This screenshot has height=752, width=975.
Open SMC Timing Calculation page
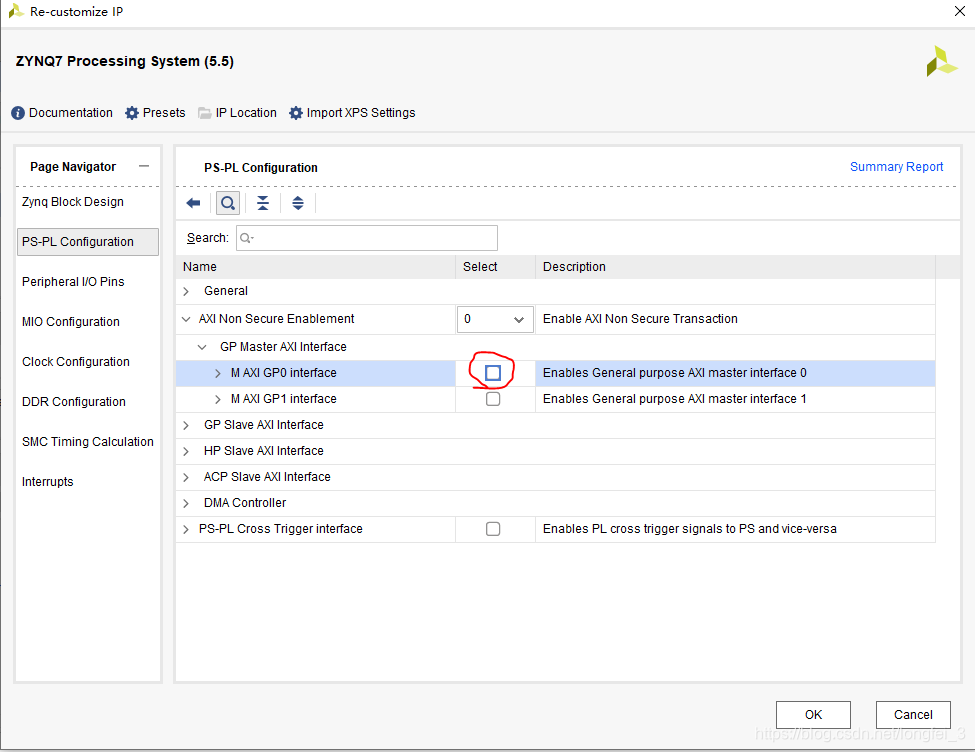pyautogui.click(x=88, y=442)
